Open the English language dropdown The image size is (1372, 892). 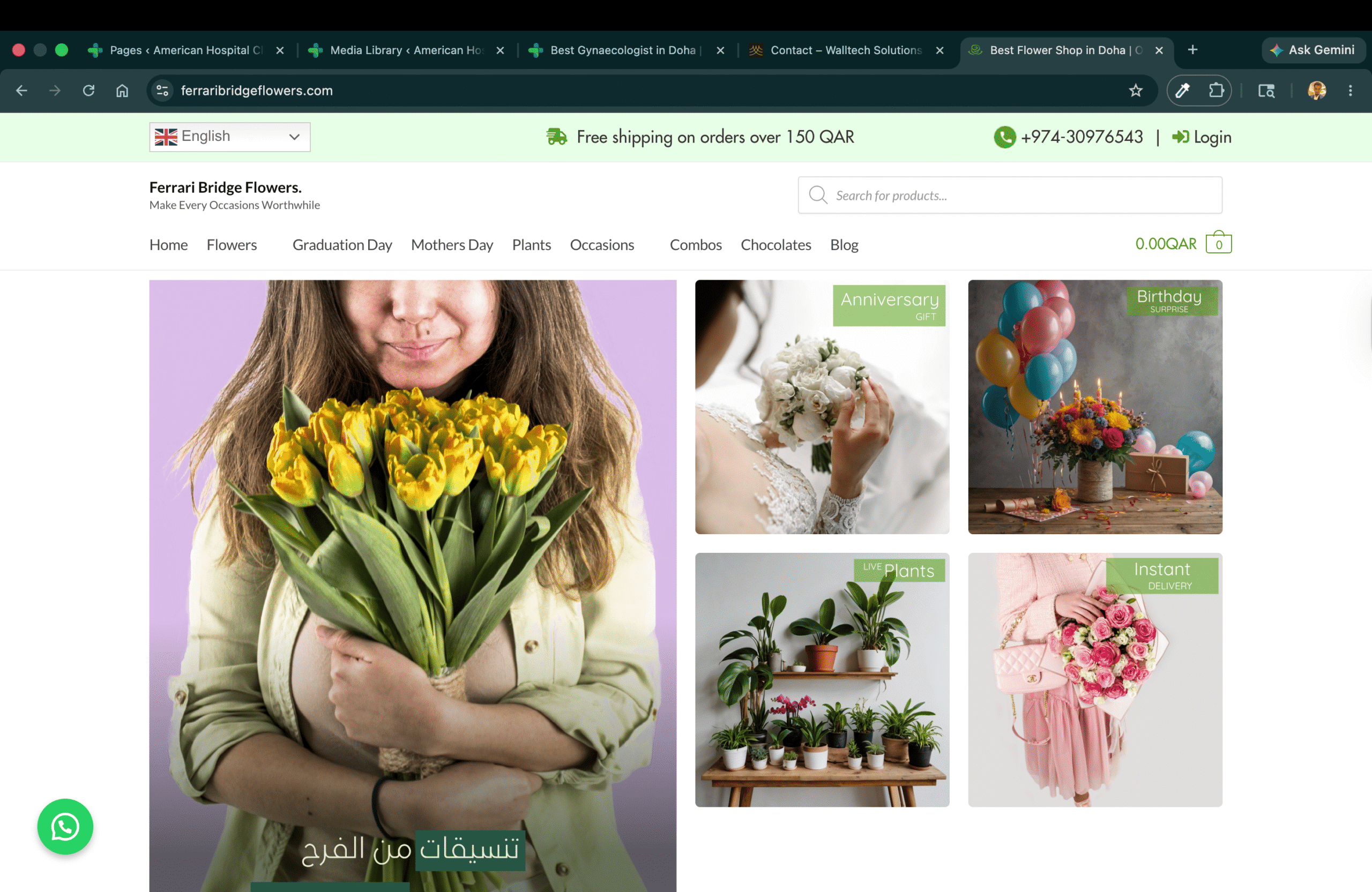[x=229, y=137]
